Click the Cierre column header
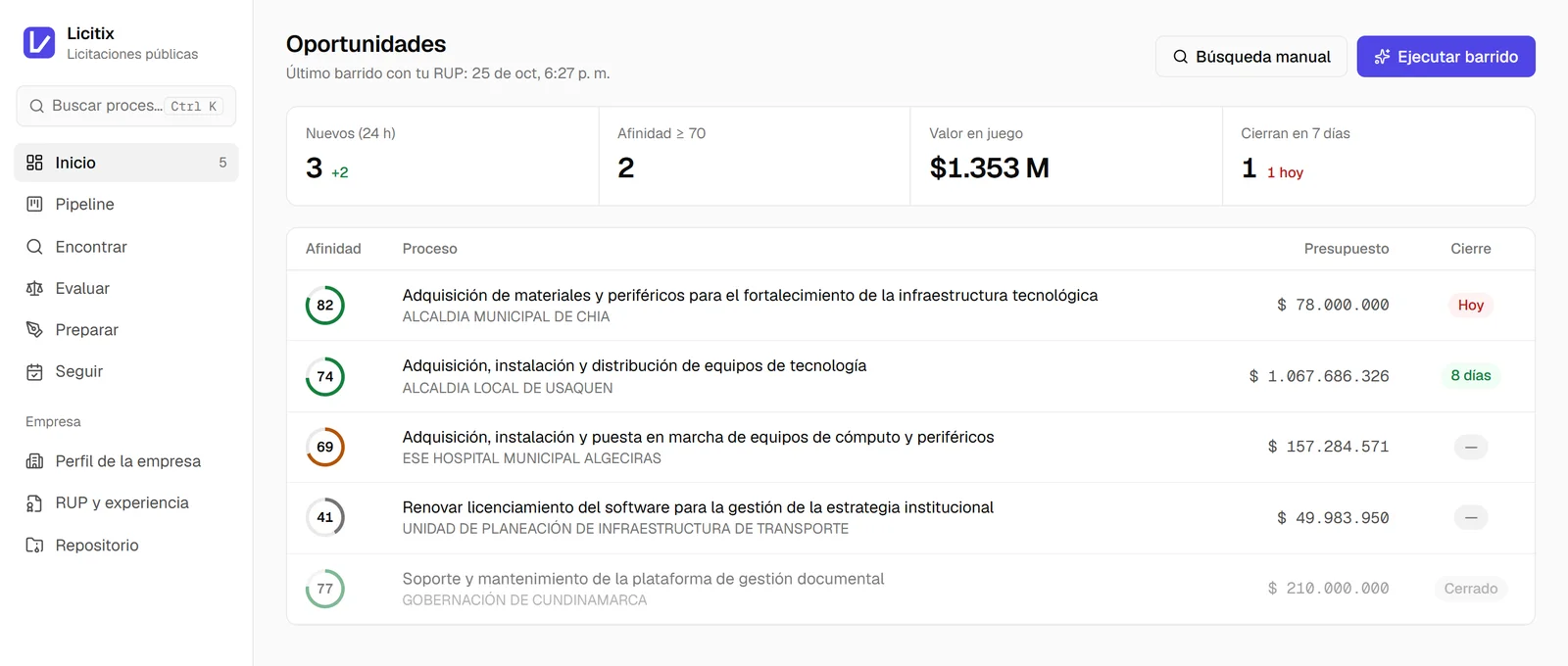Screen dimensions: 1568x666 (1471, 249)
